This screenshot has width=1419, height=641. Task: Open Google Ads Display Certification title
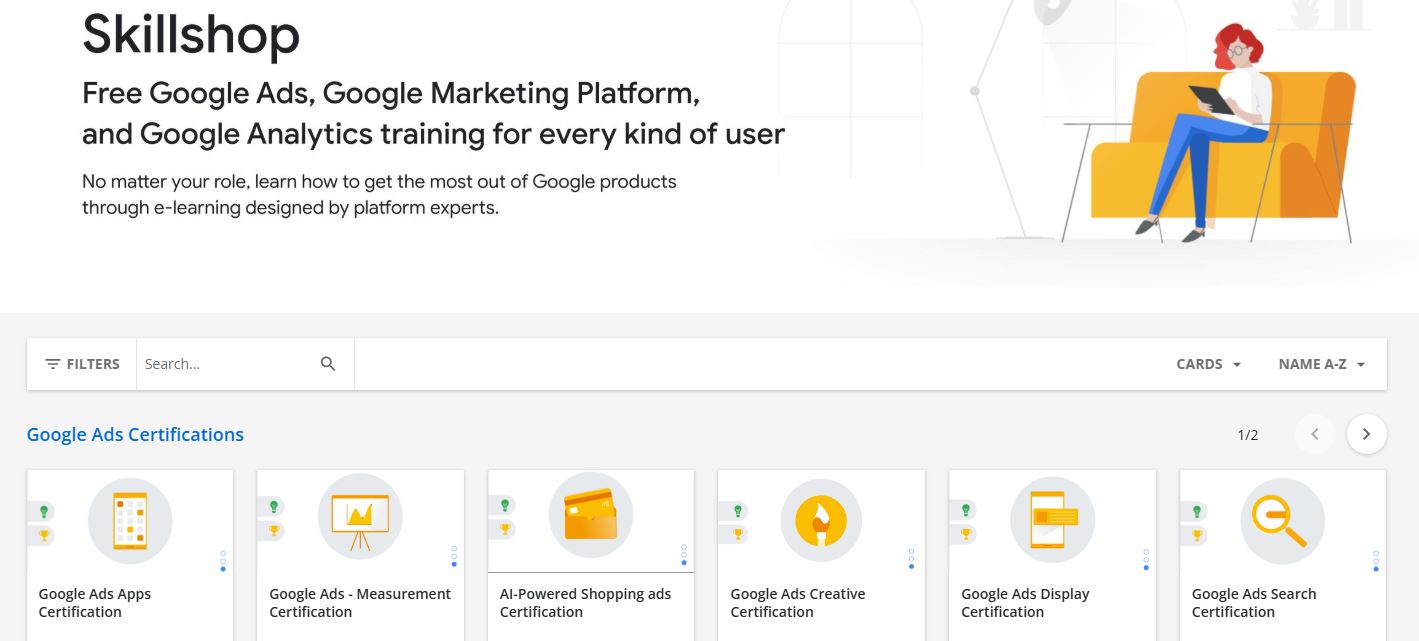pos(1025,603)
